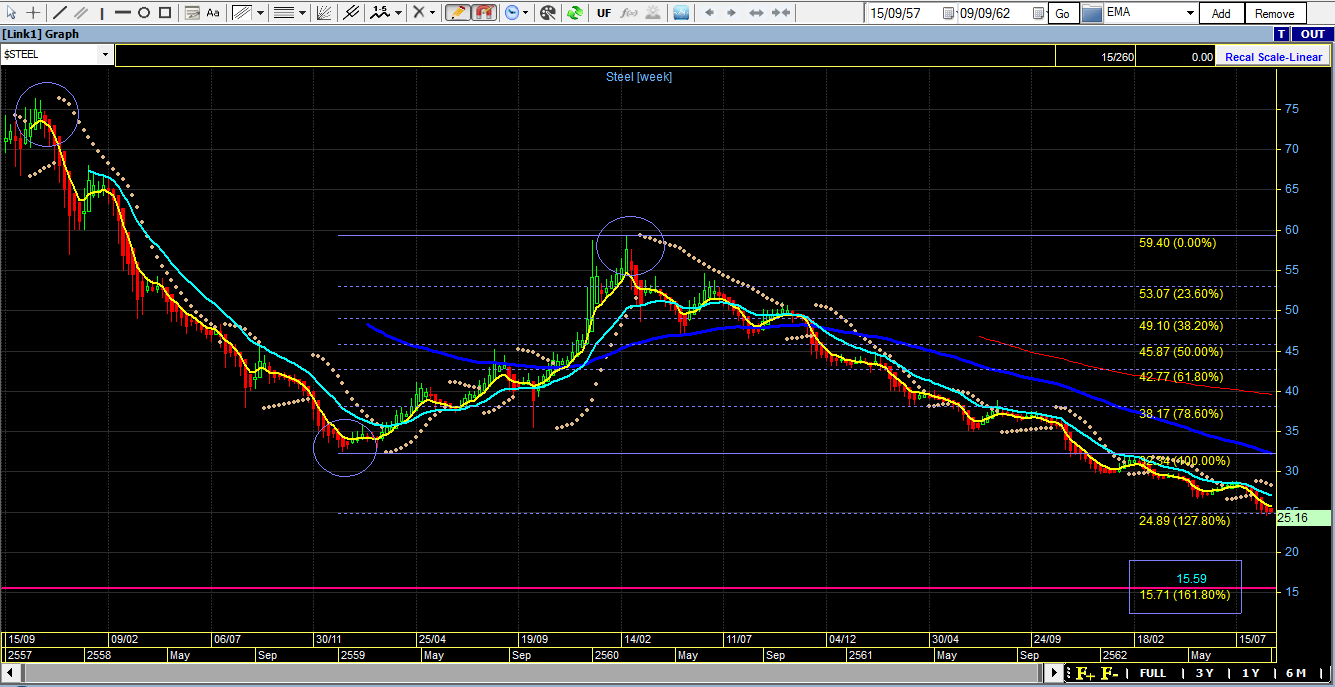The image size is (1335, 687).
Task: Activate the Aa text annotation tool
Action: click(x=213, y=13)
